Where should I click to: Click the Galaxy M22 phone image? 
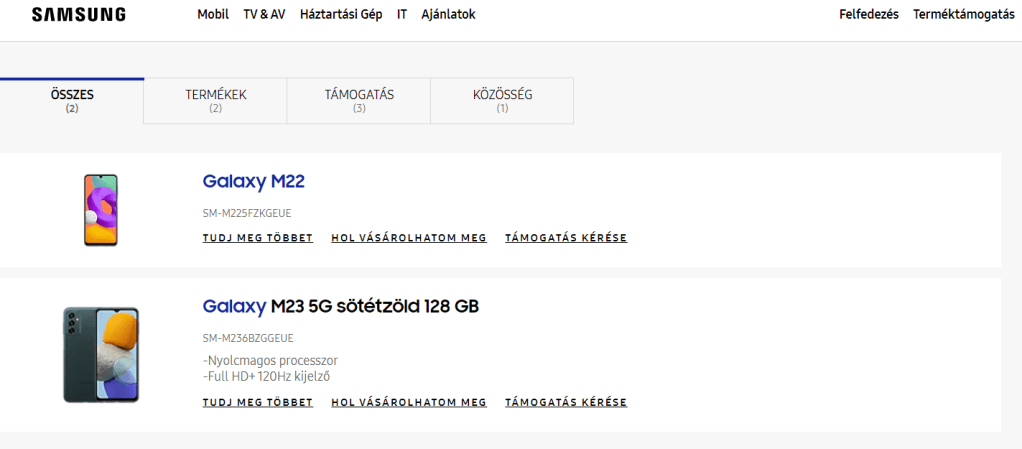tap(100, 210)
